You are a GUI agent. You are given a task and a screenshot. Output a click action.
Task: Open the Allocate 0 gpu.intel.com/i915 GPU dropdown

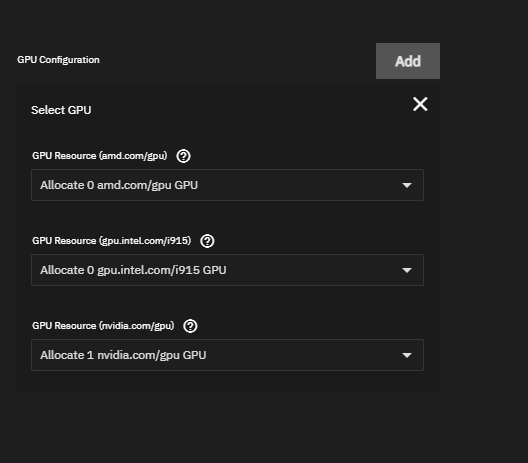(227, 270)
